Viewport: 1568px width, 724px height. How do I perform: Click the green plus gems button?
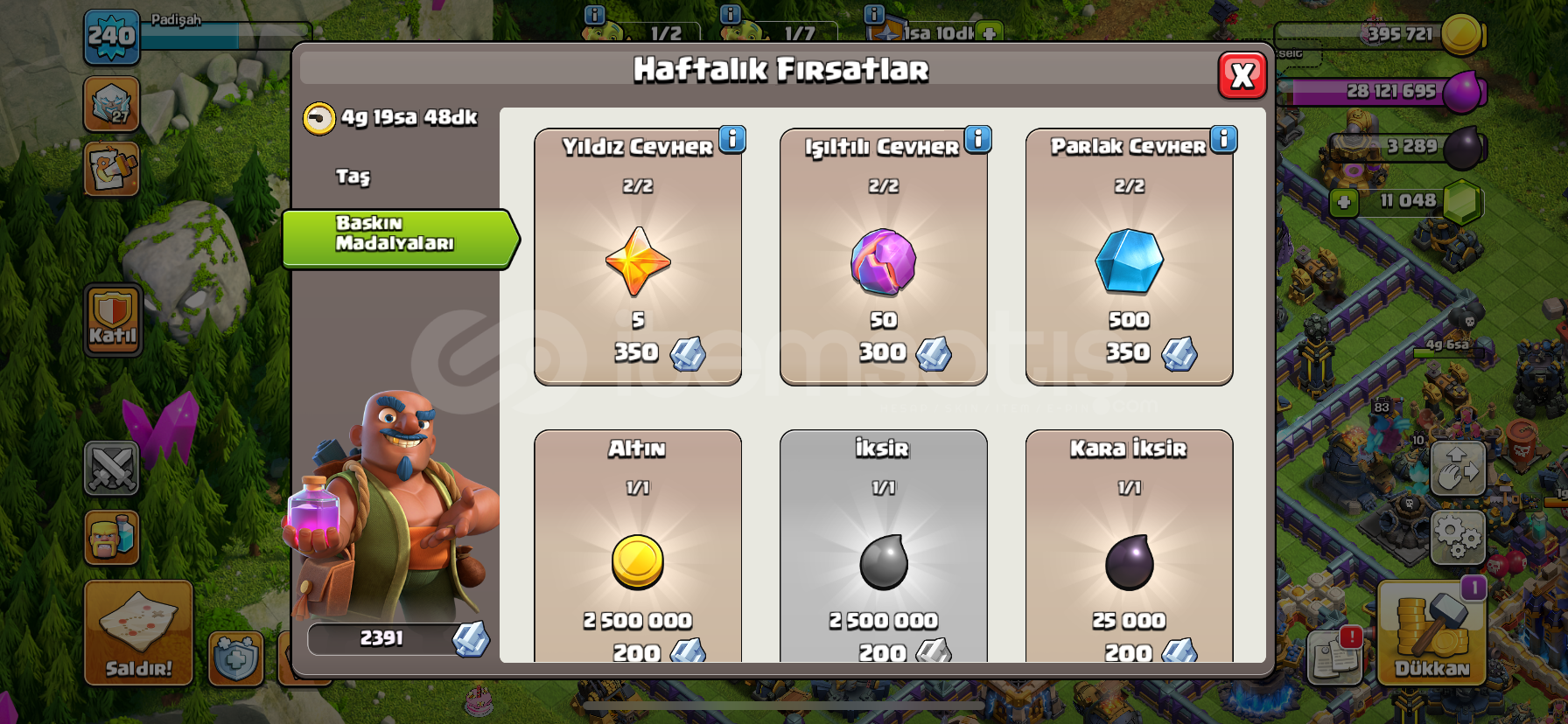pos(1344,204)
